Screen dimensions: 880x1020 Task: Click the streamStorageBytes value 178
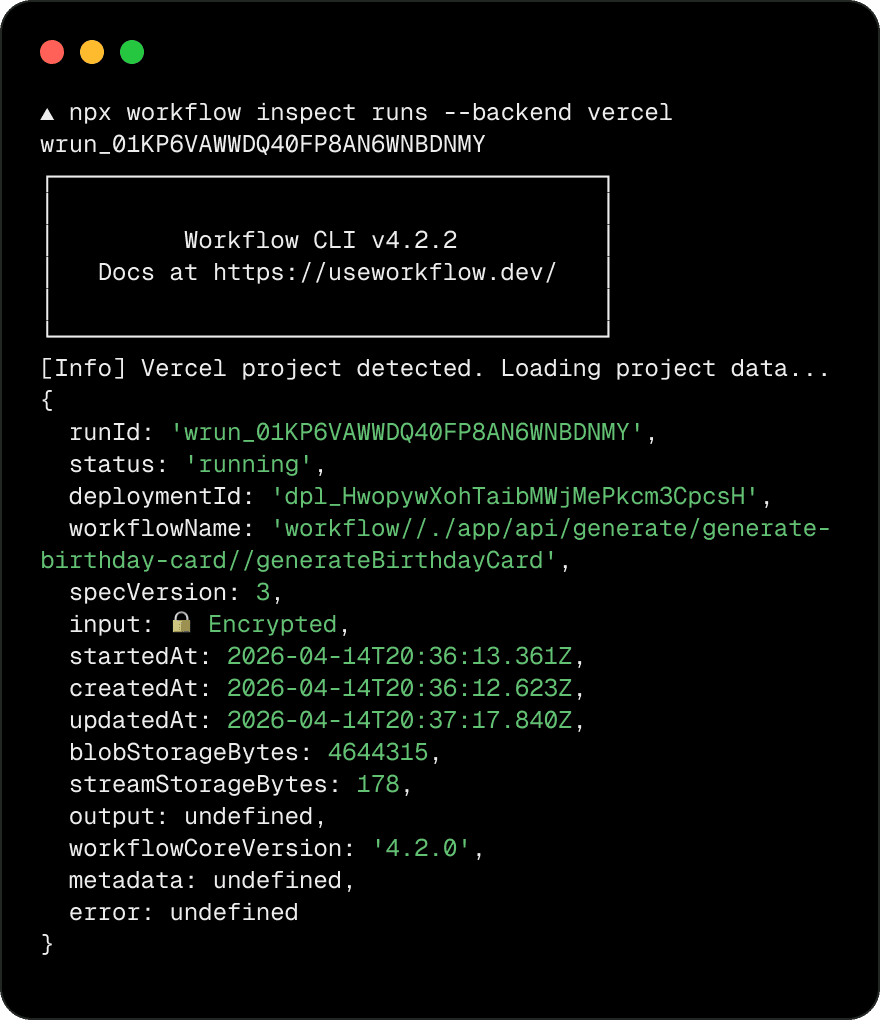378,784
